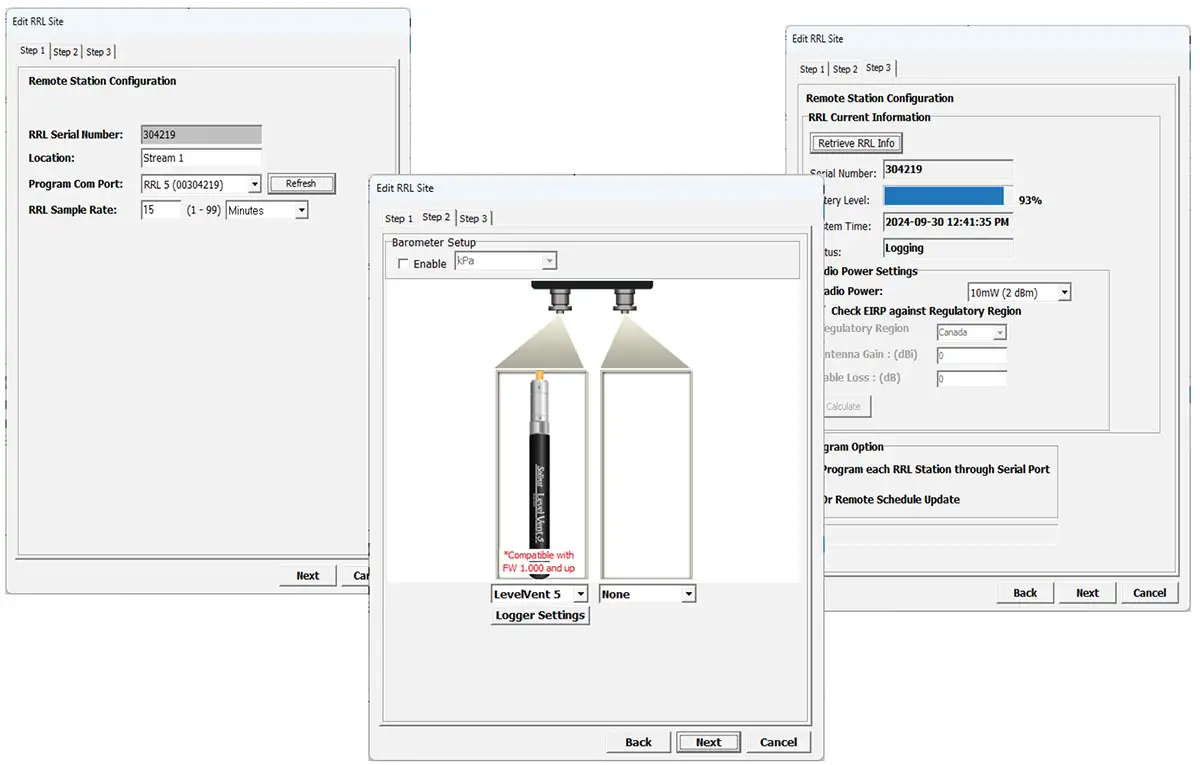Switch to Step 3 tab in middle dialog
The width and height of the screenshot is (1200, 765).
[473, 219]
